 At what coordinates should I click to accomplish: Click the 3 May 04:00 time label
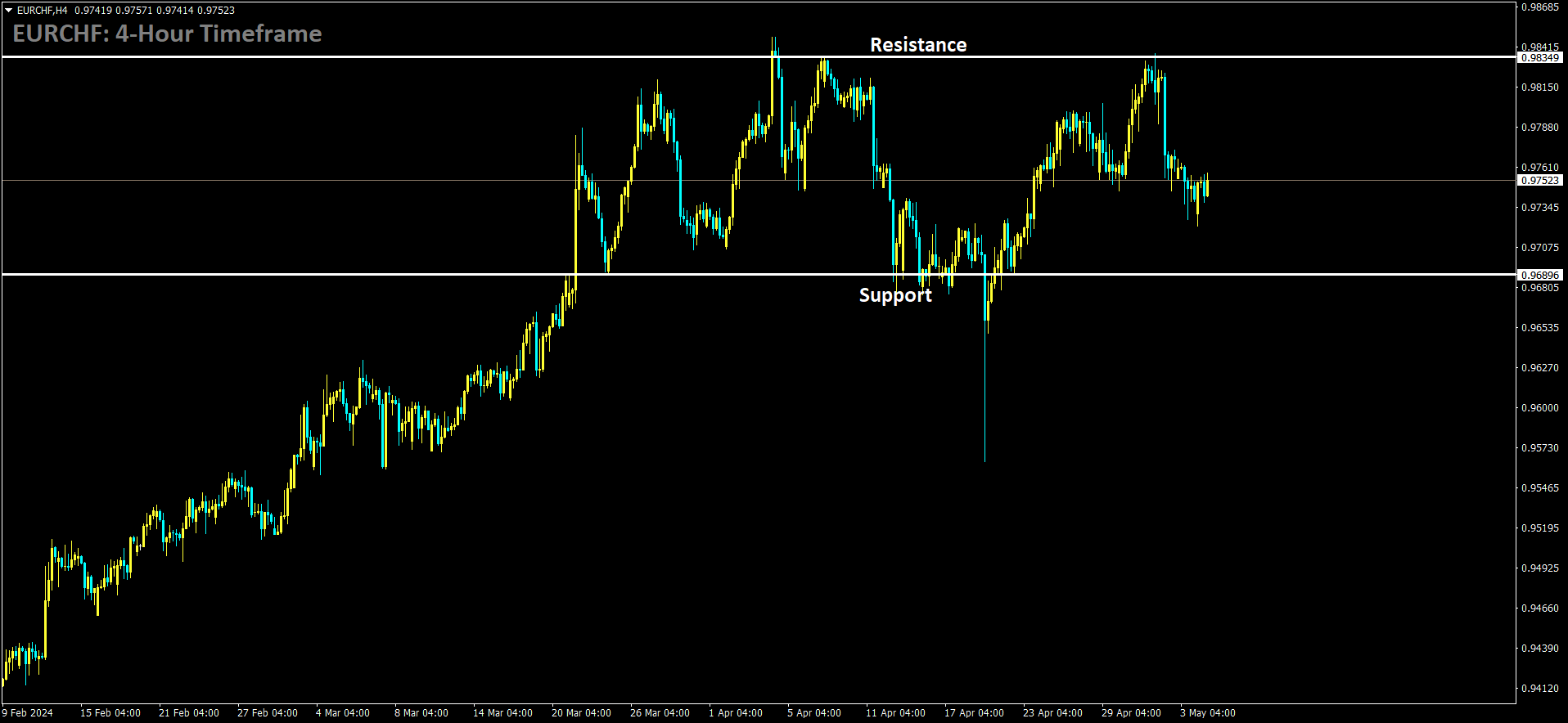pos(1208,713)
